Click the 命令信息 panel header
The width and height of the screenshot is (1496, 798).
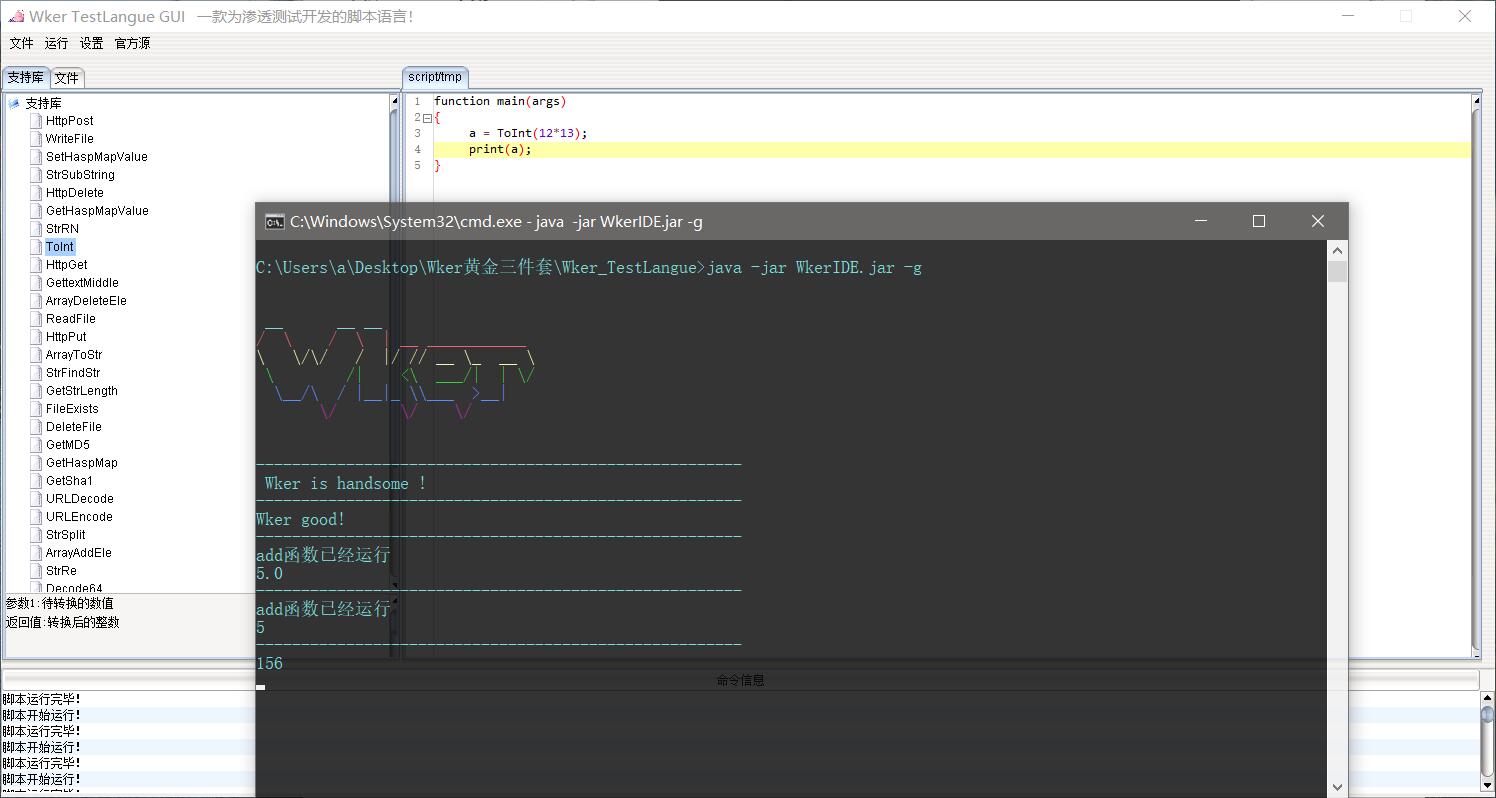(740, 680)
